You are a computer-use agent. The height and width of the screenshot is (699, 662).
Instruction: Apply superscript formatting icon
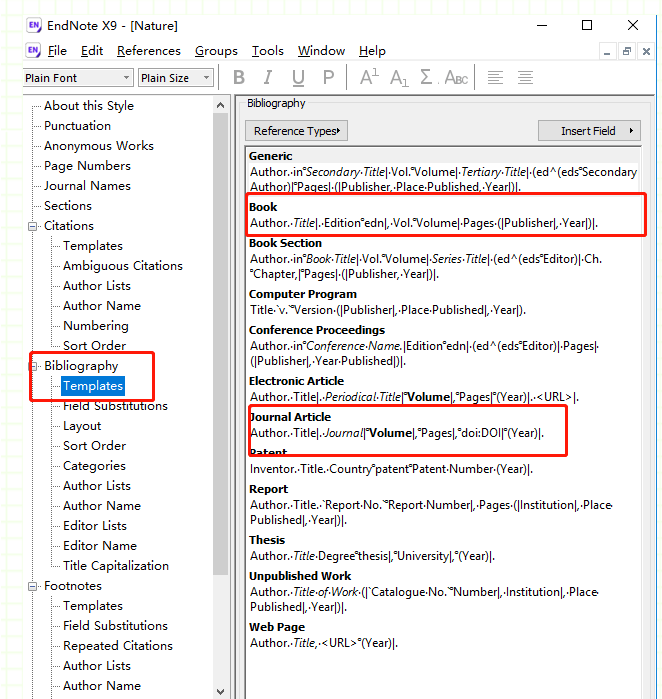pos(369,77)
